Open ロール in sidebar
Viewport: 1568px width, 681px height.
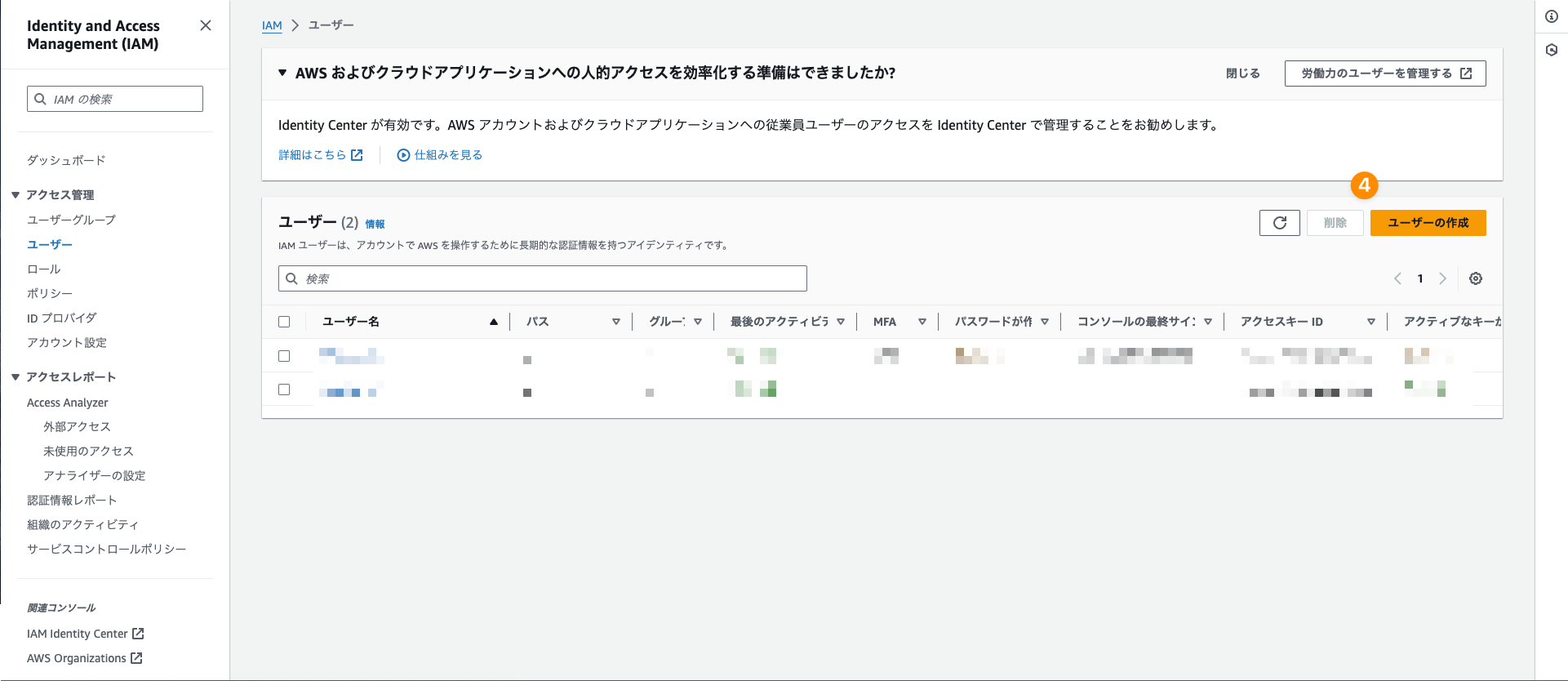44,269
